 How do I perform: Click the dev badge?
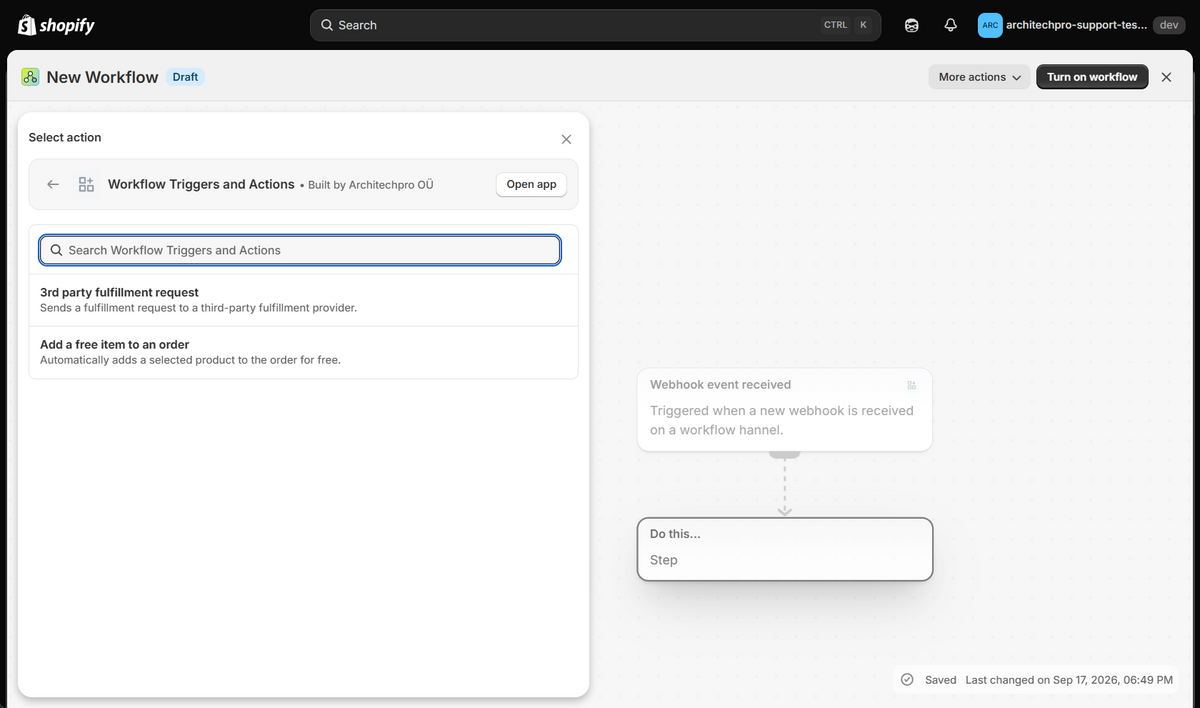pos(1169,25)
